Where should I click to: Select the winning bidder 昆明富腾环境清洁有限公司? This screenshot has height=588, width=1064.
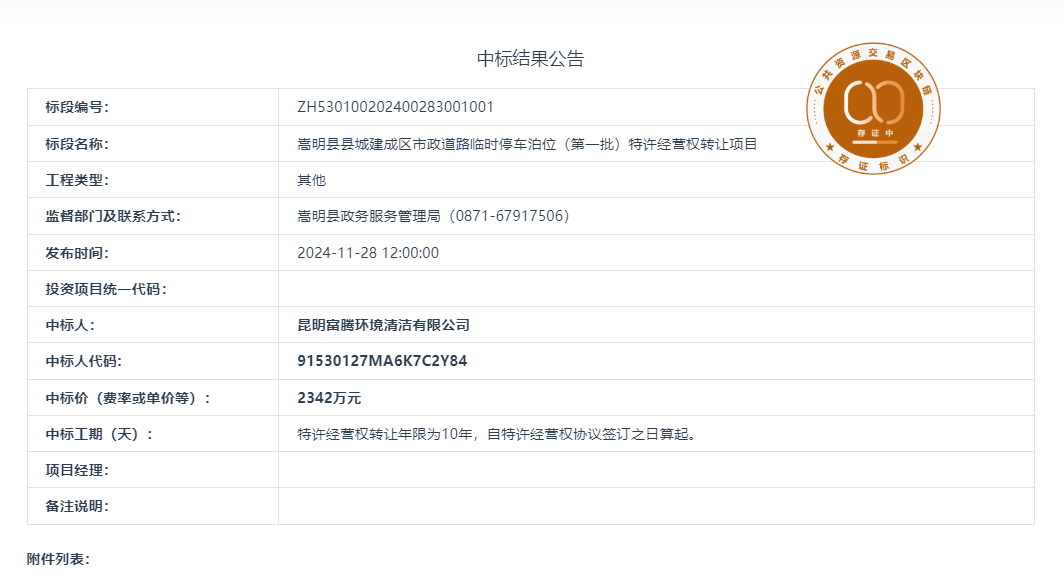click(x=383, y=325)
